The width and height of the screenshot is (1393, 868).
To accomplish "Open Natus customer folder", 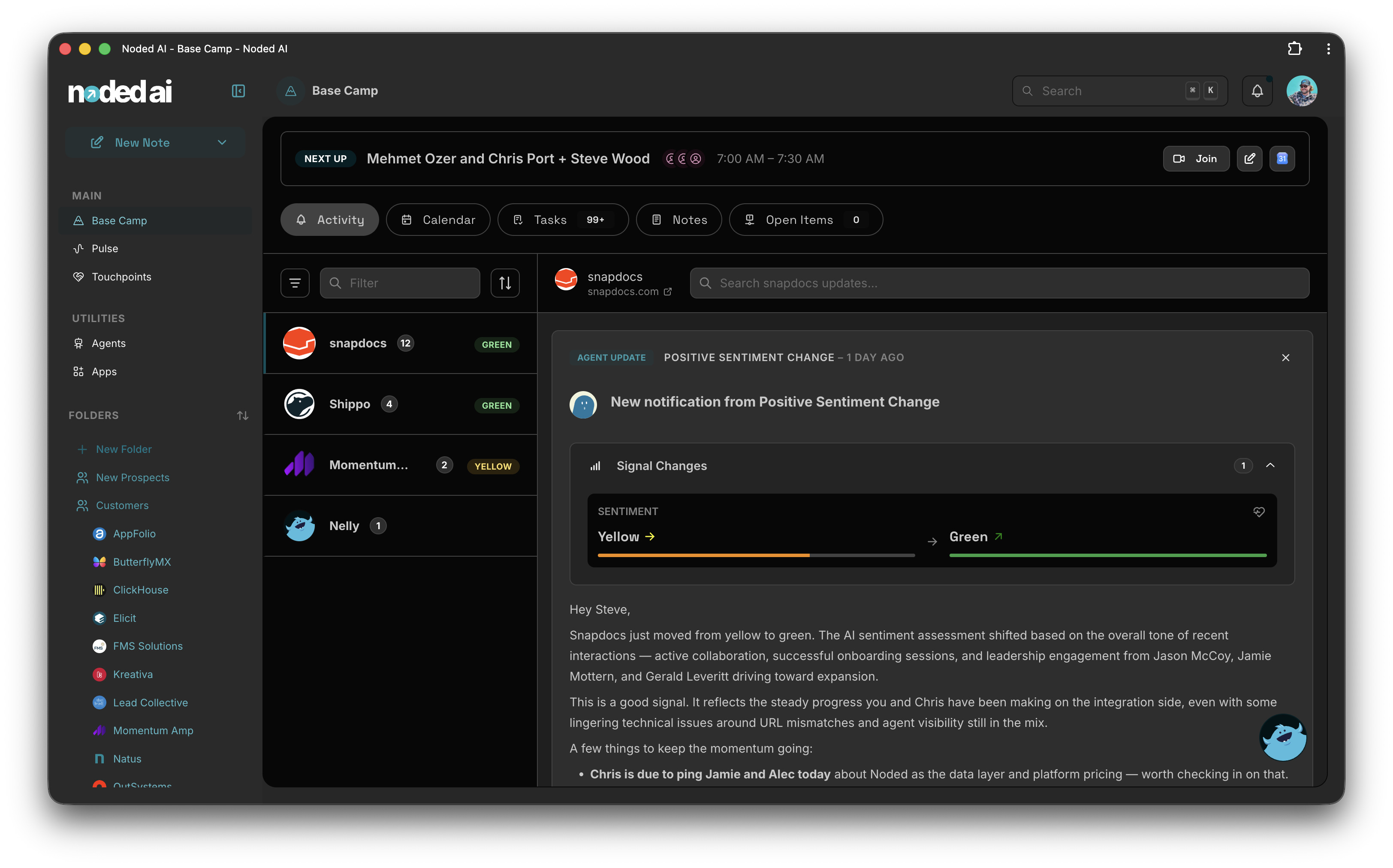I will point(117,759).
